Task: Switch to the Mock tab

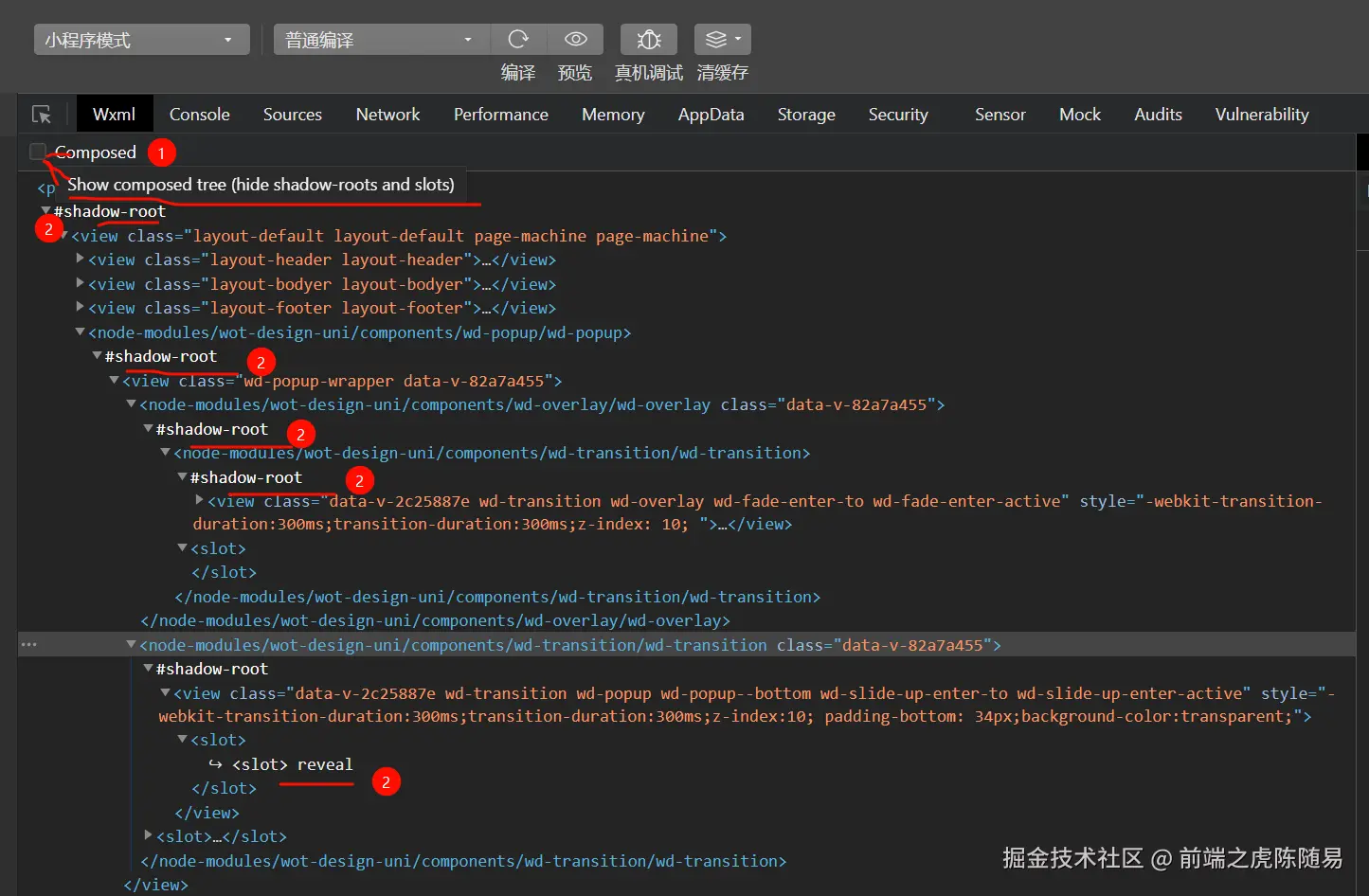Action: tap(1080, 115)
